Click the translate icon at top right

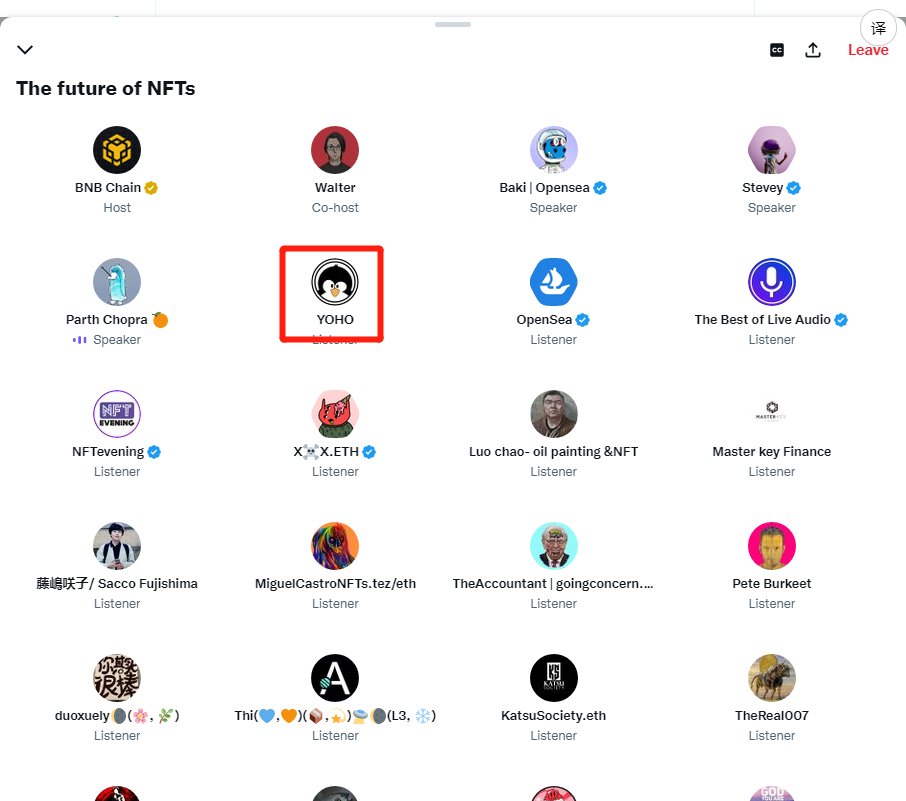coord(878,28)
